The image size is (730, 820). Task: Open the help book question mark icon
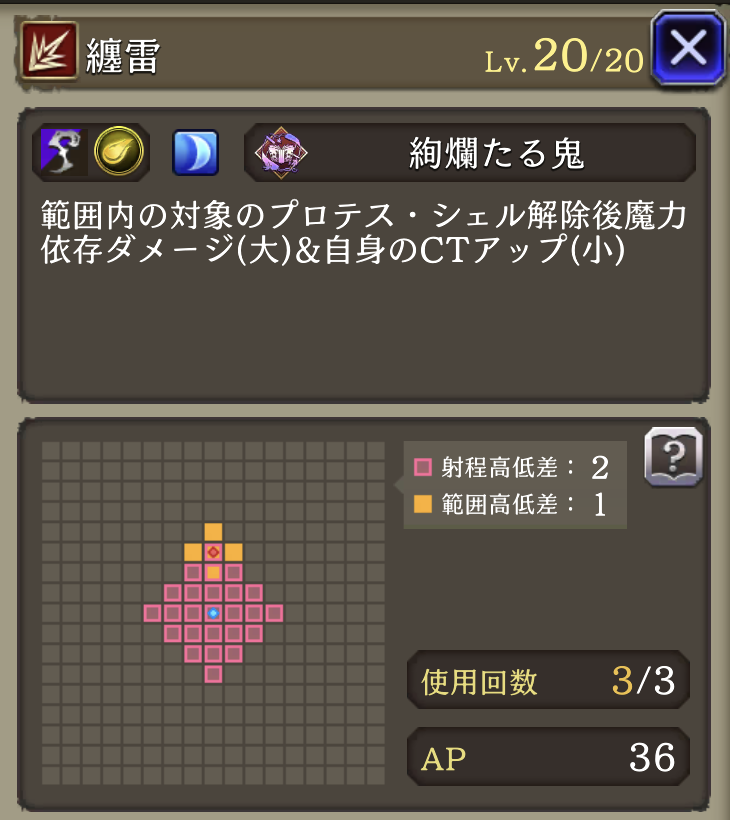pos(674,457)
